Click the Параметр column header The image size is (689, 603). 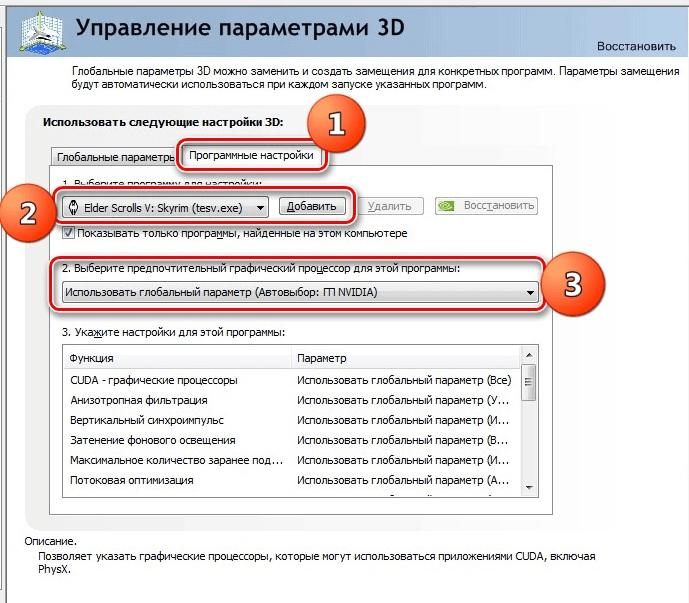[x=406, y=358]
